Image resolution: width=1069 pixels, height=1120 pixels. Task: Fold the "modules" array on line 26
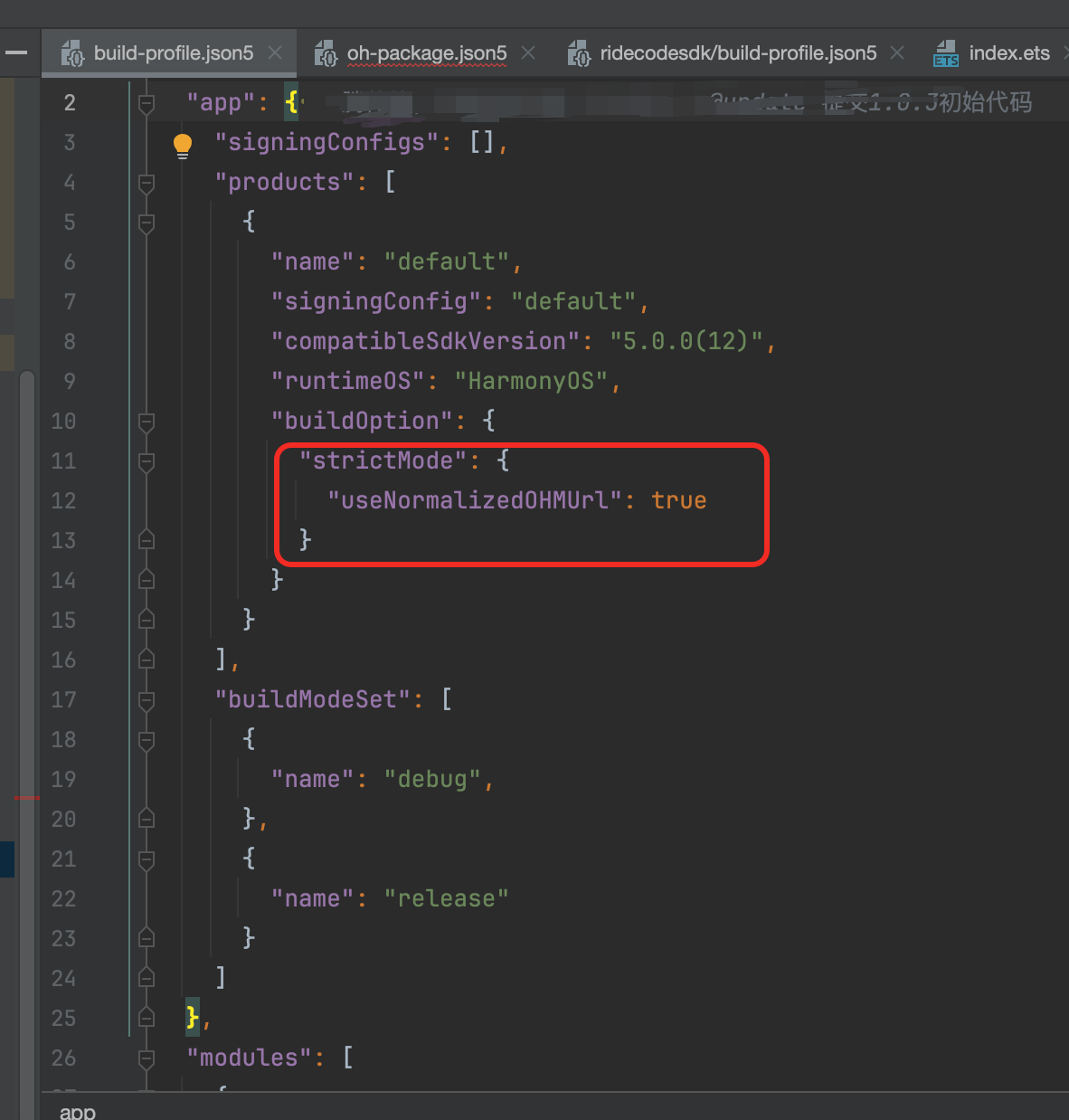point(147,1058)
